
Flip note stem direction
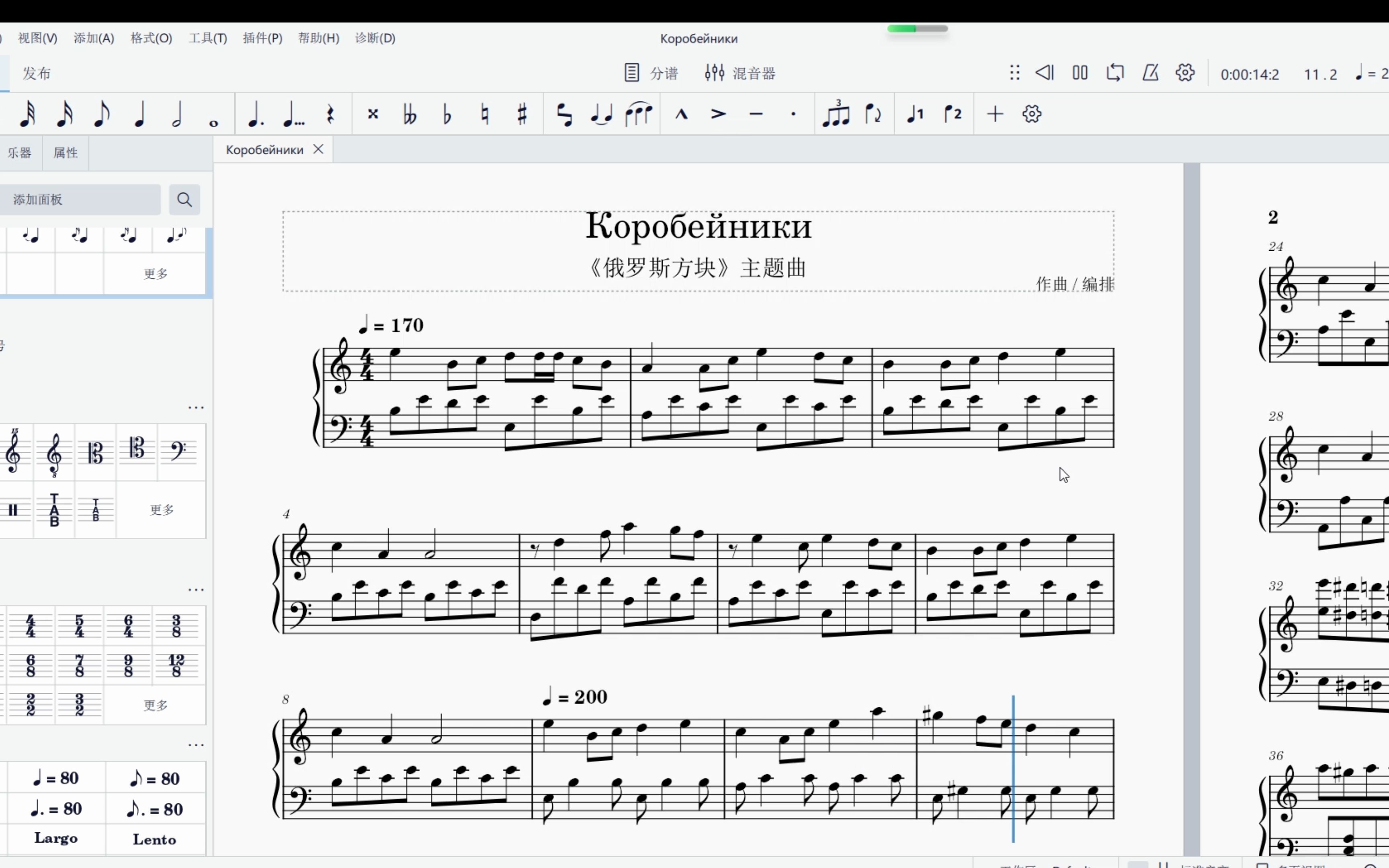[x=873, y=114]
